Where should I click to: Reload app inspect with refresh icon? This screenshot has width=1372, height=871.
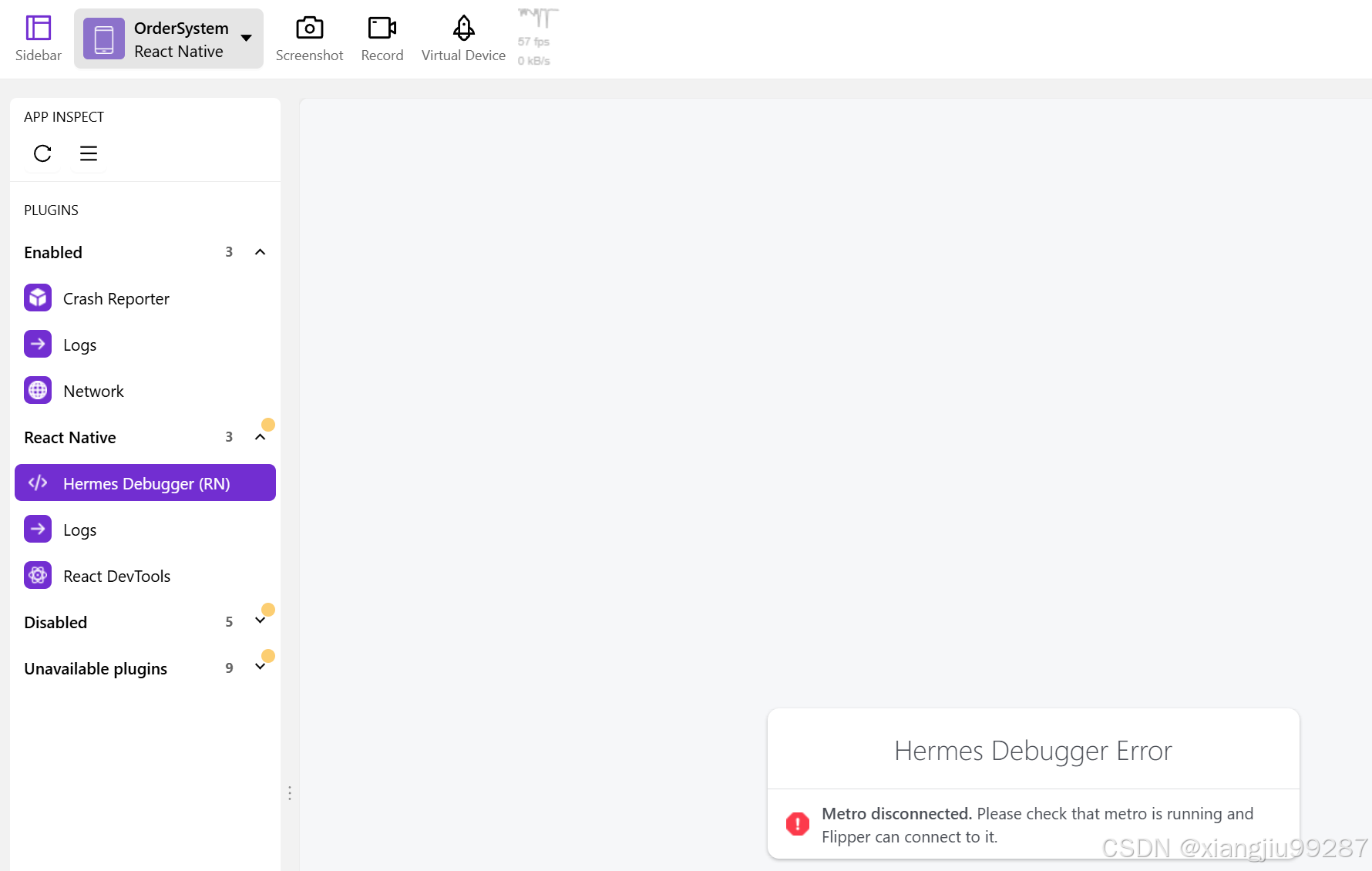42,153
